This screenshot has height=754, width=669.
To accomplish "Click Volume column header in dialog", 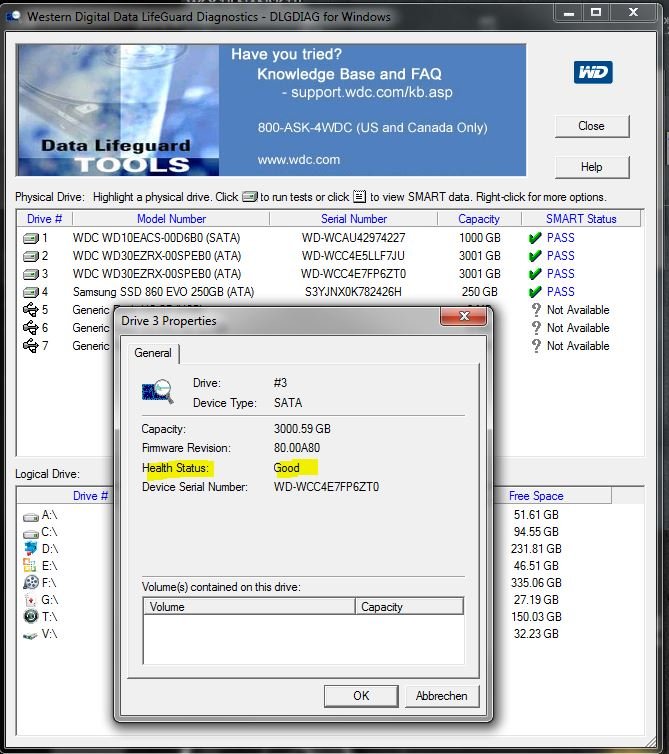I will [x=249, y=607].
